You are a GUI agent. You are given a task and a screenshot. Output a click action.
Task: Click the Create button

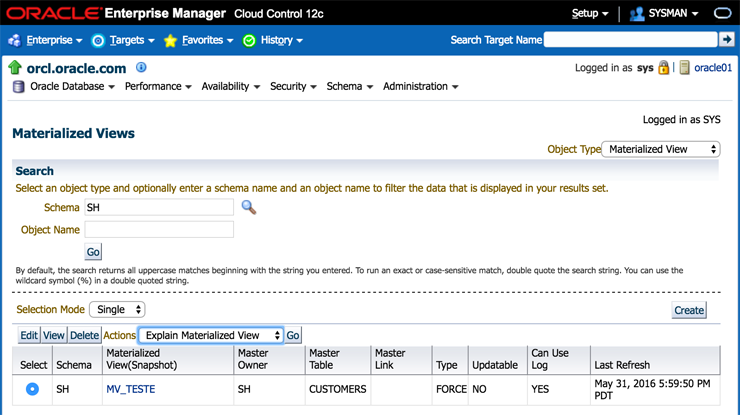(689, 310)
